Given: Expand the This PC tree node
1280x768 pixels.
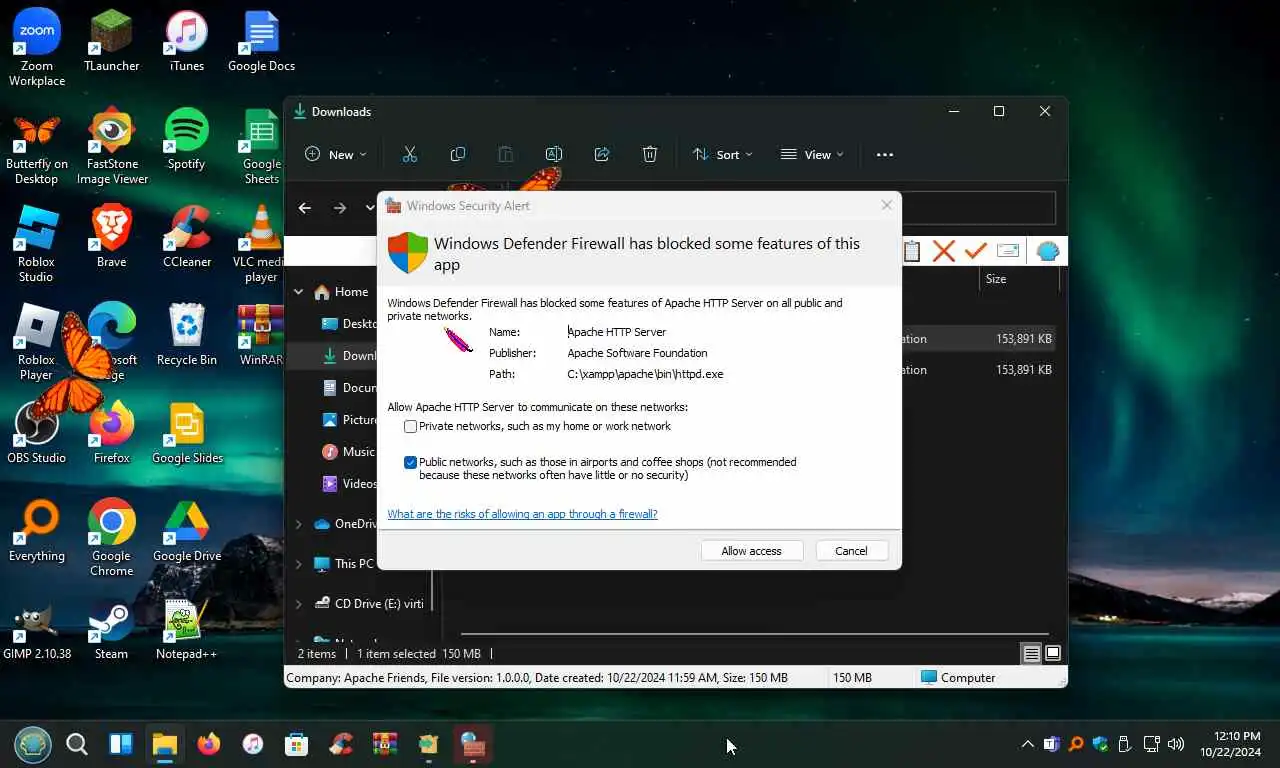Looking at the screenshot, I should point(298,564).
